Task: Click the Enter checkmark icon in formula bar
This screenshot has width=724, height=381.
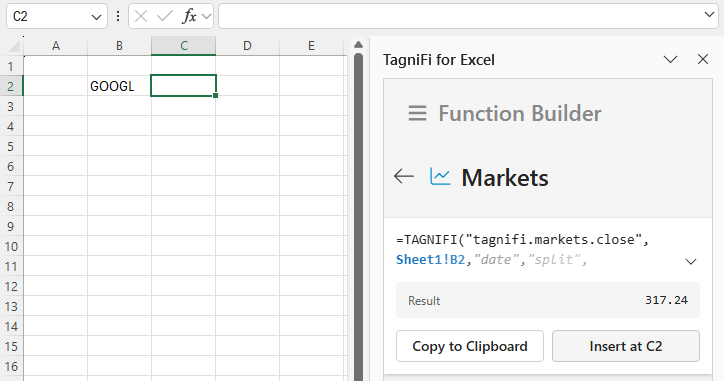Action: 164,17
